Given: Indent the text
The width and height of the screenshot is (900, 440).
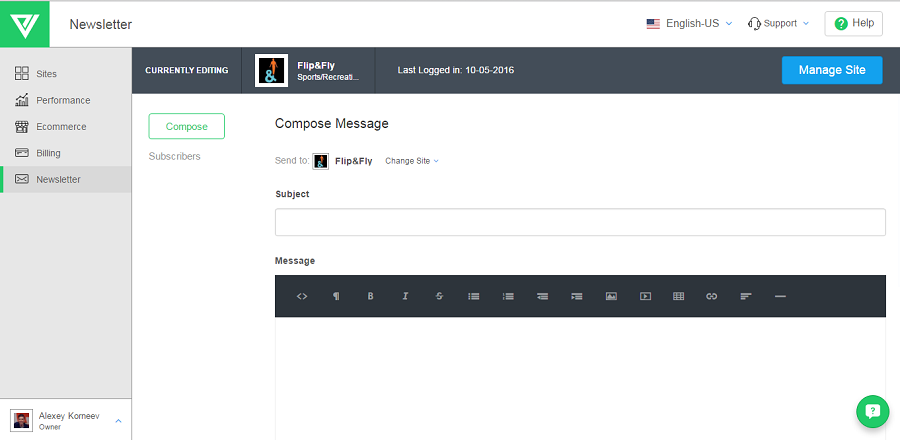Looking at the screenshot, I should tap(577, 296).
